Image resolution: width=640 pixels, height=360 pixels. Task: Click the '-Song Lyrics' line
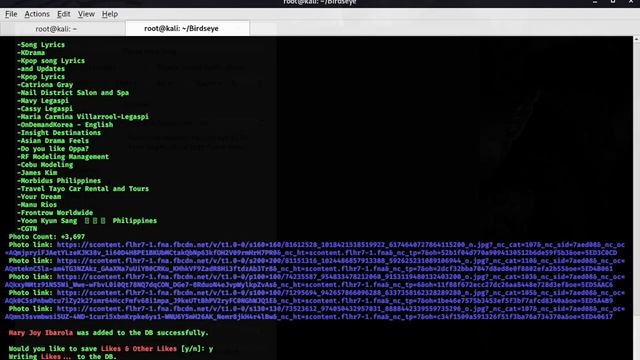coord(41,45)
